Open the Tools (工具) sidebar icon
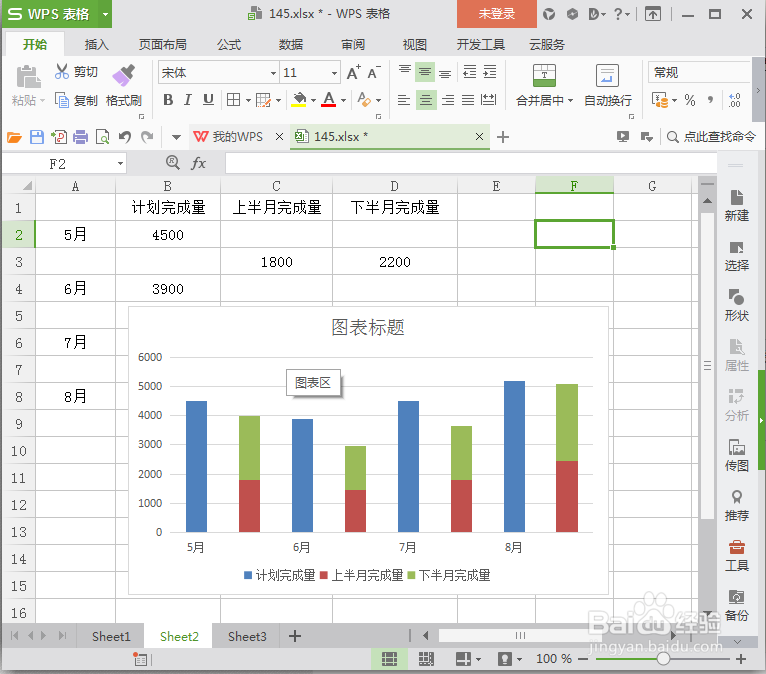The width and height of the screenshot is (766, 674). click(x=736, y=547)
